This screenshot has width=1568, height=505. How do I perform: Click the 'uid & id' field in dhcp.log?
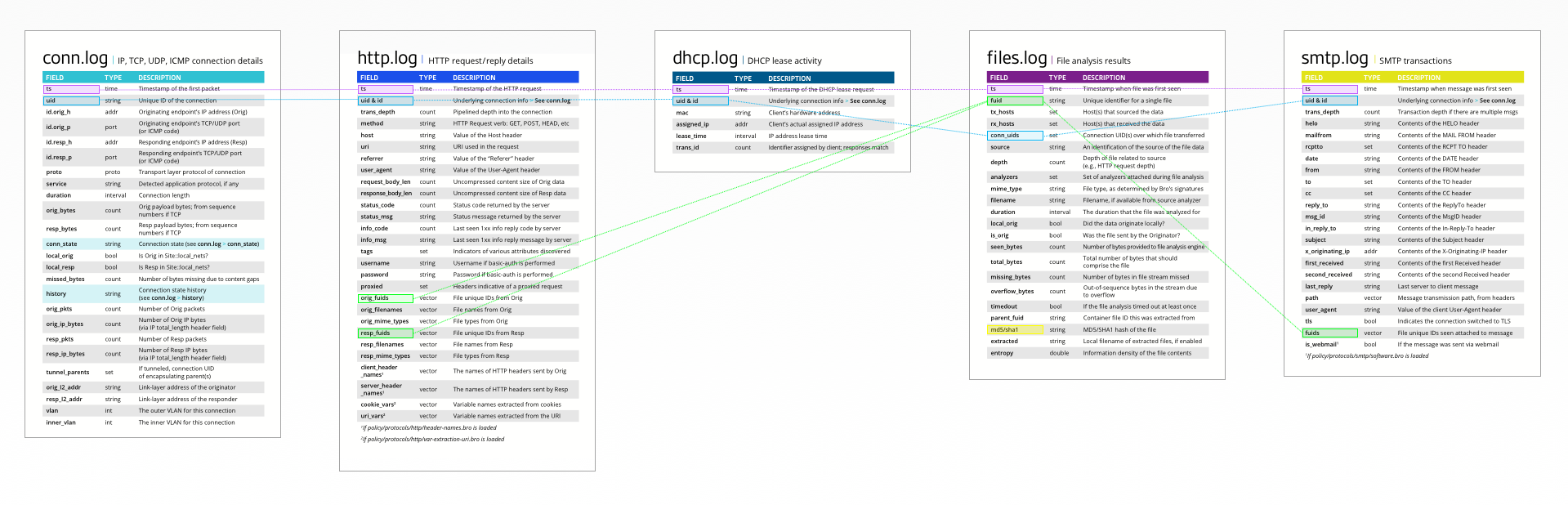700,101
